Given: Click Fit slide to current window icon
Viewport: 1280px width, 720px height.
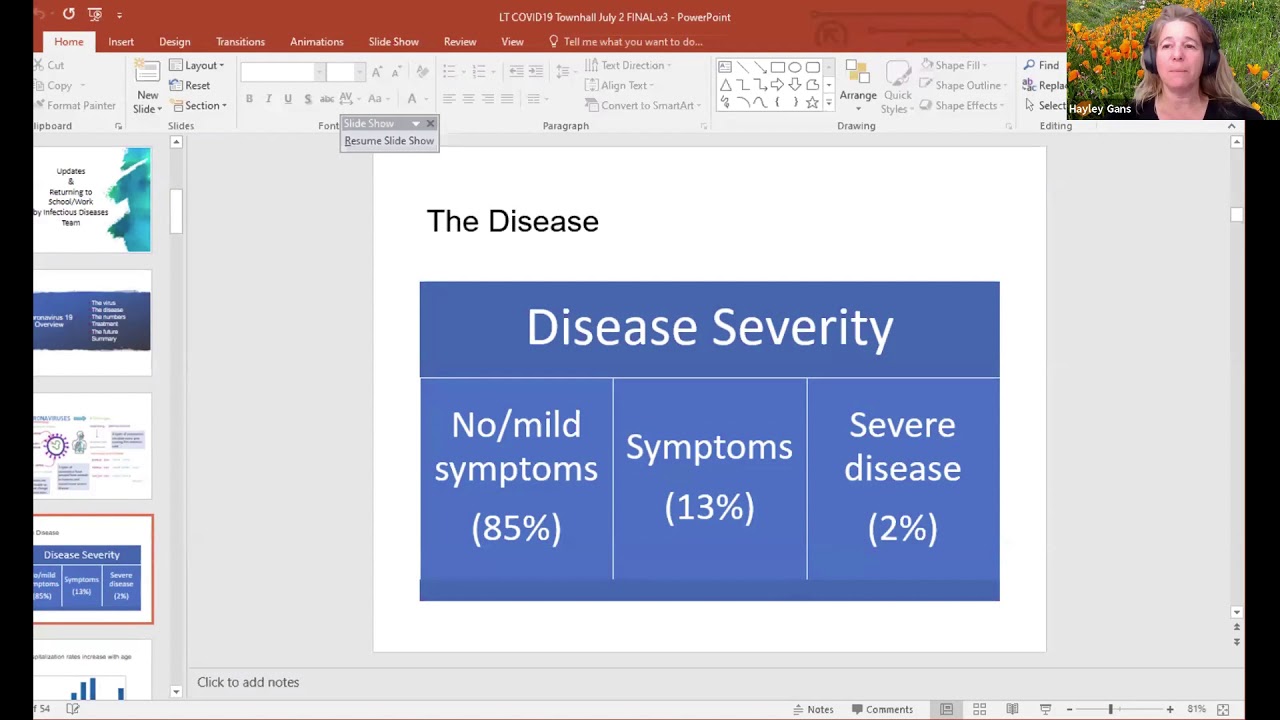Looking at the screenshot, I should point(1223,709).
